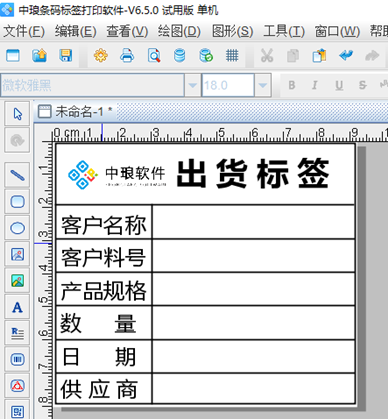The width and height of the screenshot is (388, 419).
Task: Switch to the 未命名-1 document tab
Action: (75, 112)
